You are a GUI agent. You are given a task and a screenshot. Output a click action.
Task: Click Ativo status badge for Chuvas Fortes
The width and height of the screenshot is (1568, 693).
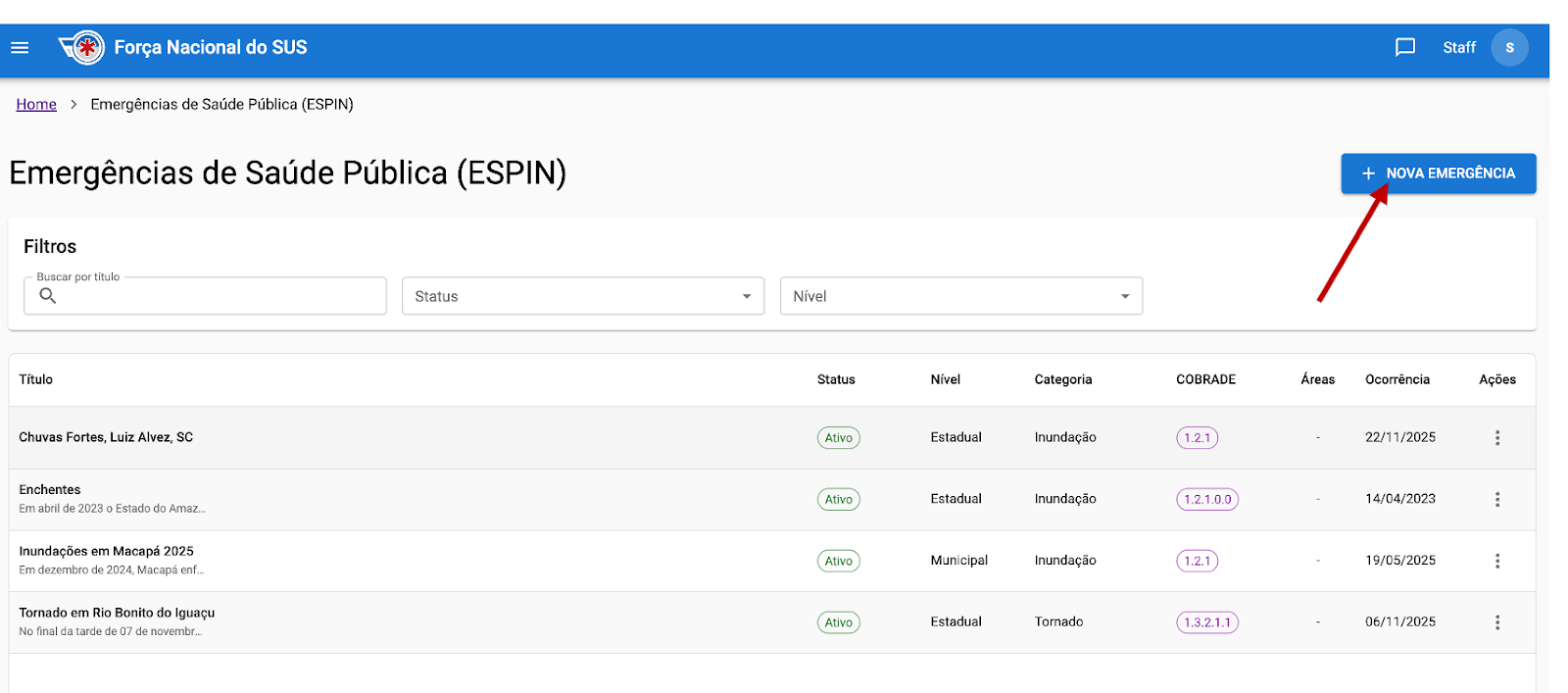pyautogui.click(x=838, y=438)
